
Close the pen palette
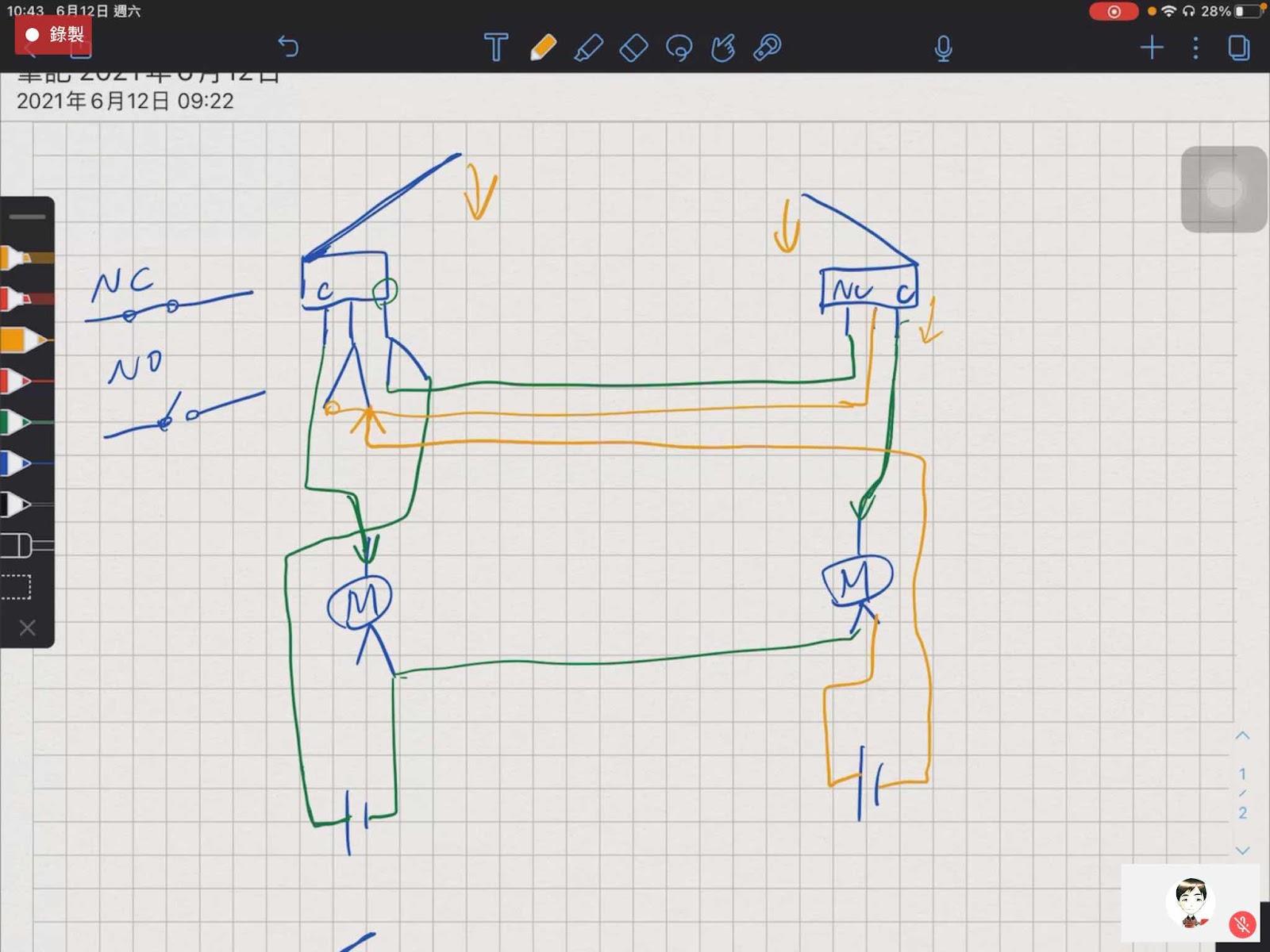(27, 628)
